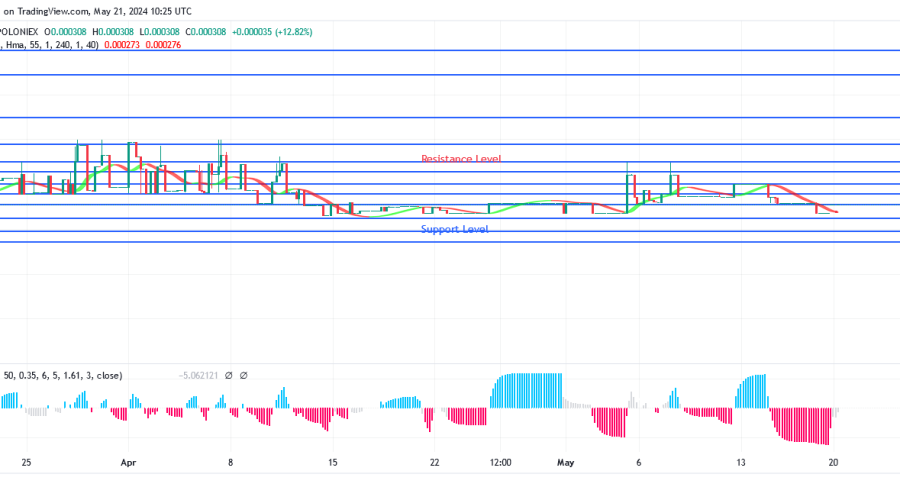
Task: Click the 13 date on time axis
Action: pos(741,463)
